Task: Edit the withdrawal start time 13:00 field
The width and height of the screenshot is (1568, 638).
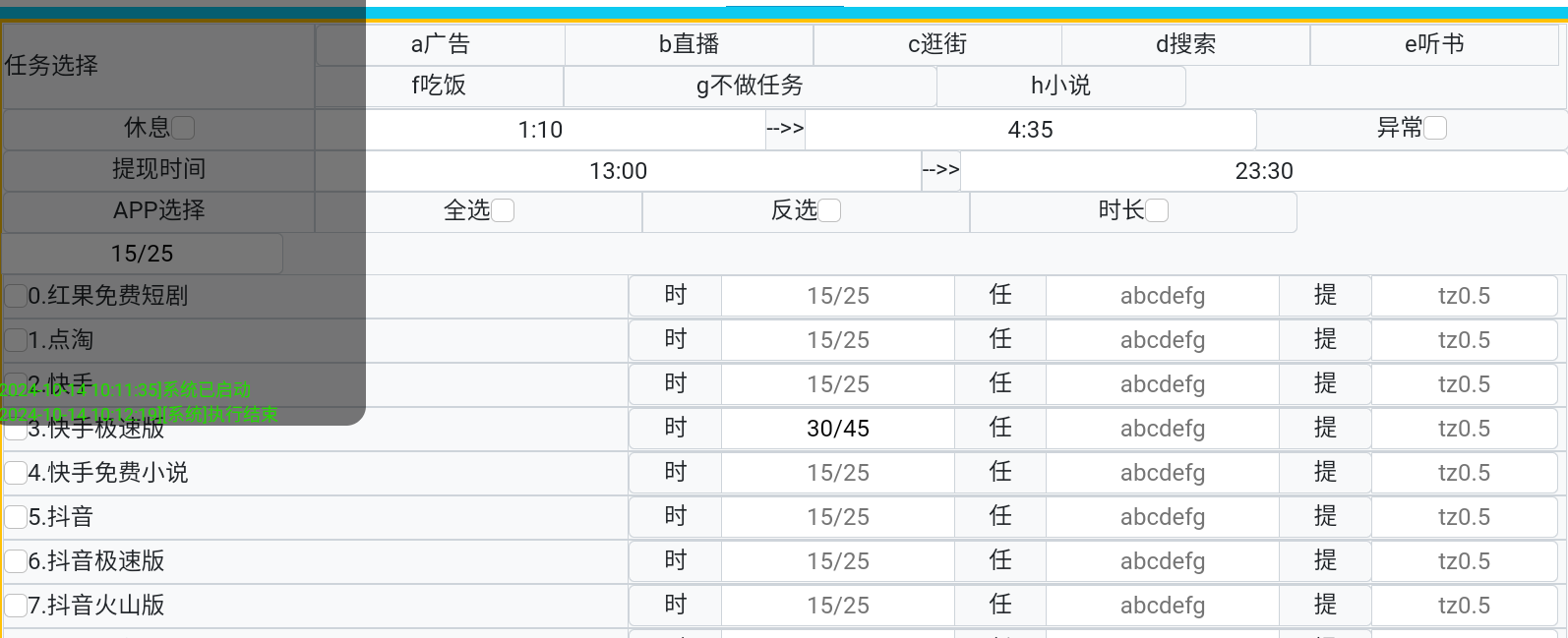Action: click(x=619, y=171)
